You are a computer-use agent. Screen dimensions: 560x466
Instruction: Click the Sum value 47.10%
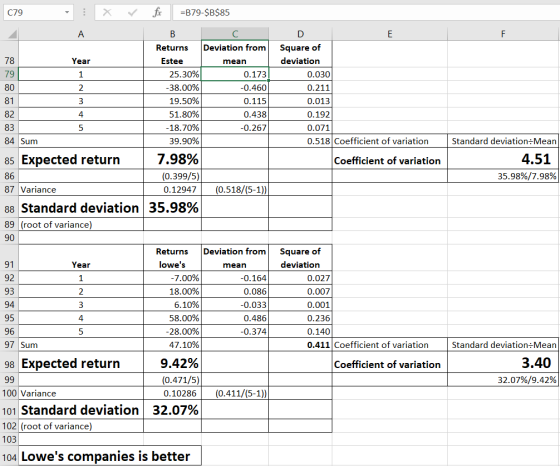point(172,345)
